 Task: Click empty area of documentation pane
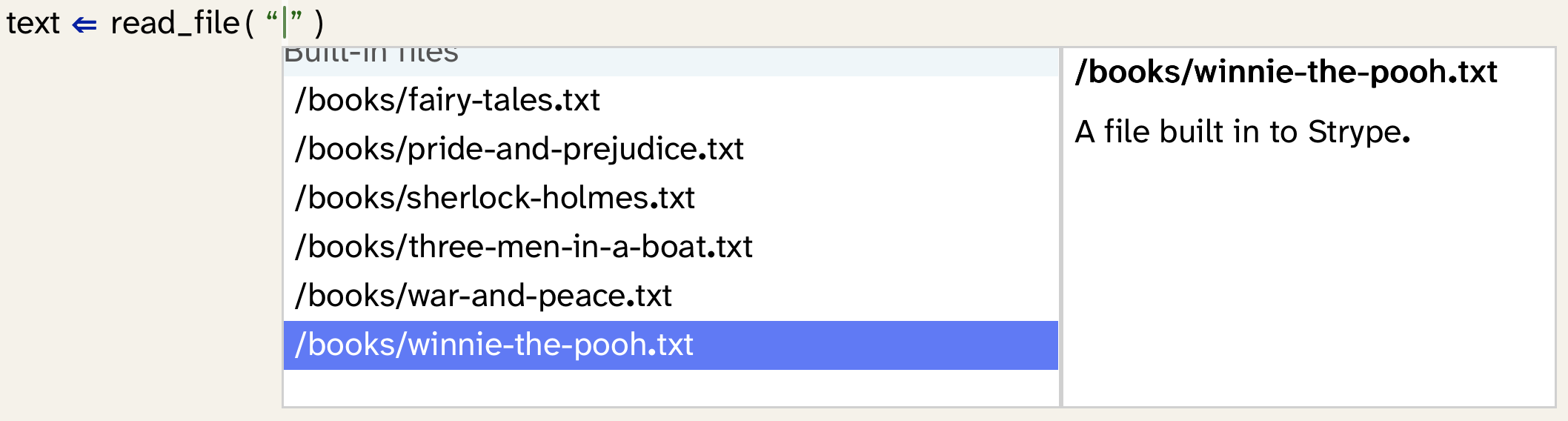(1309, 282)
